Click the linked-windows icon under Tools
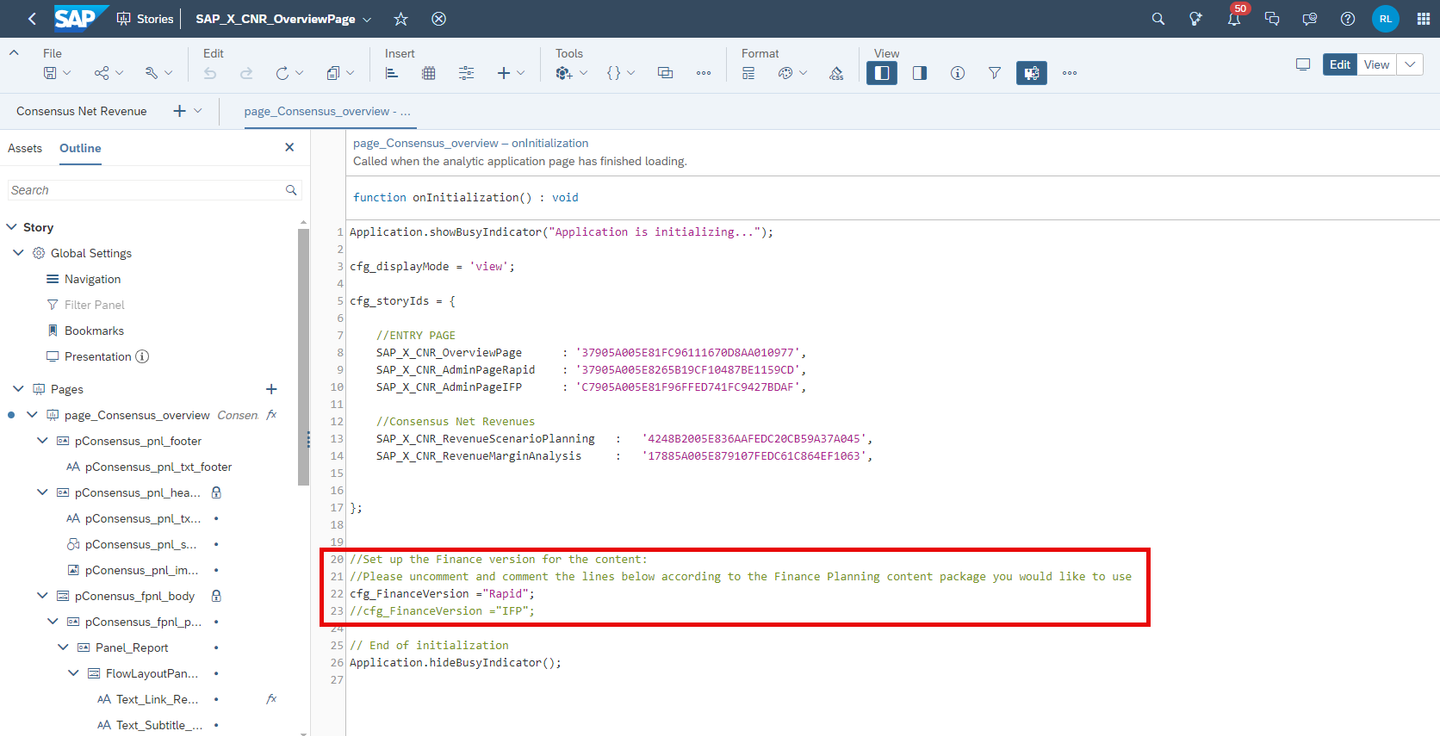Screen dimensions: 1440x736 tap(666, 73)
